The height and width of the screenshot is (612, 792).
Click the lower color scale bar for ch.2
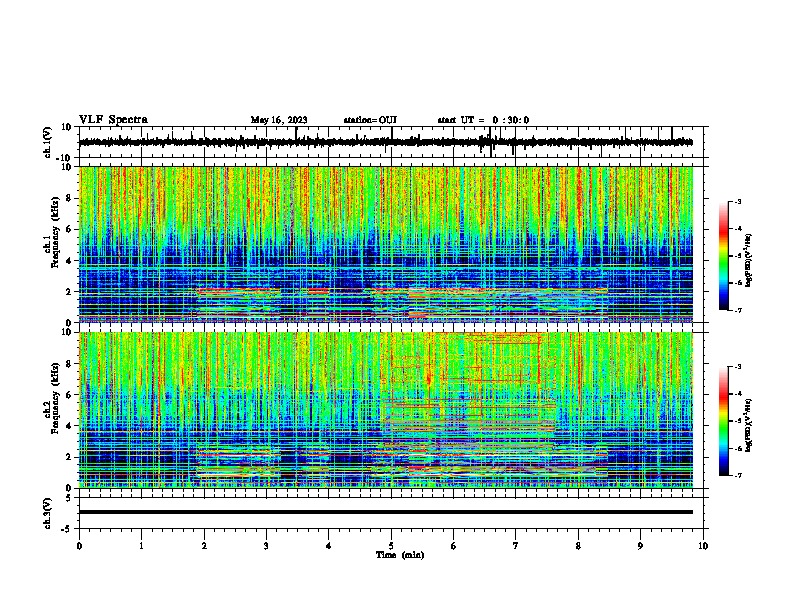pyautogui.click(x=723, y=421)
